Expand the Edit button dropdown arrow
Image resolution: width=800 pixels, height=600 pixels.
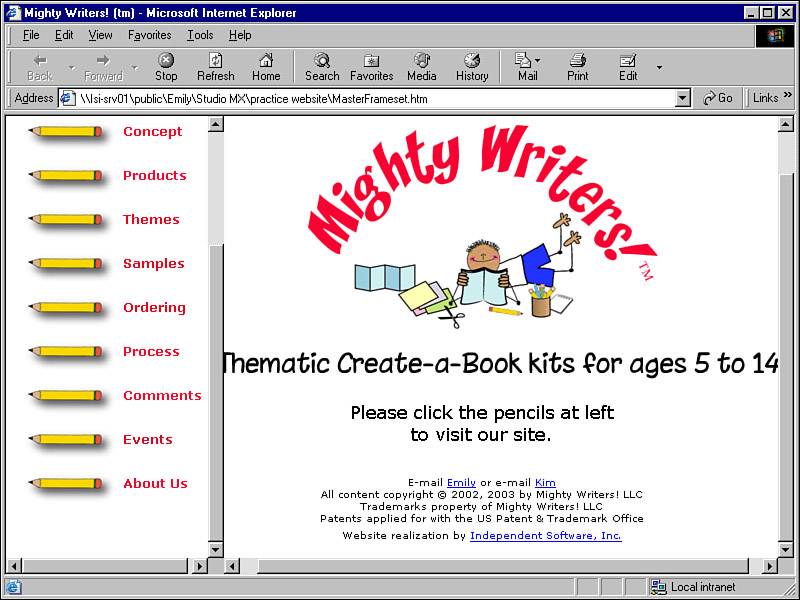click(x=659, y=67)
